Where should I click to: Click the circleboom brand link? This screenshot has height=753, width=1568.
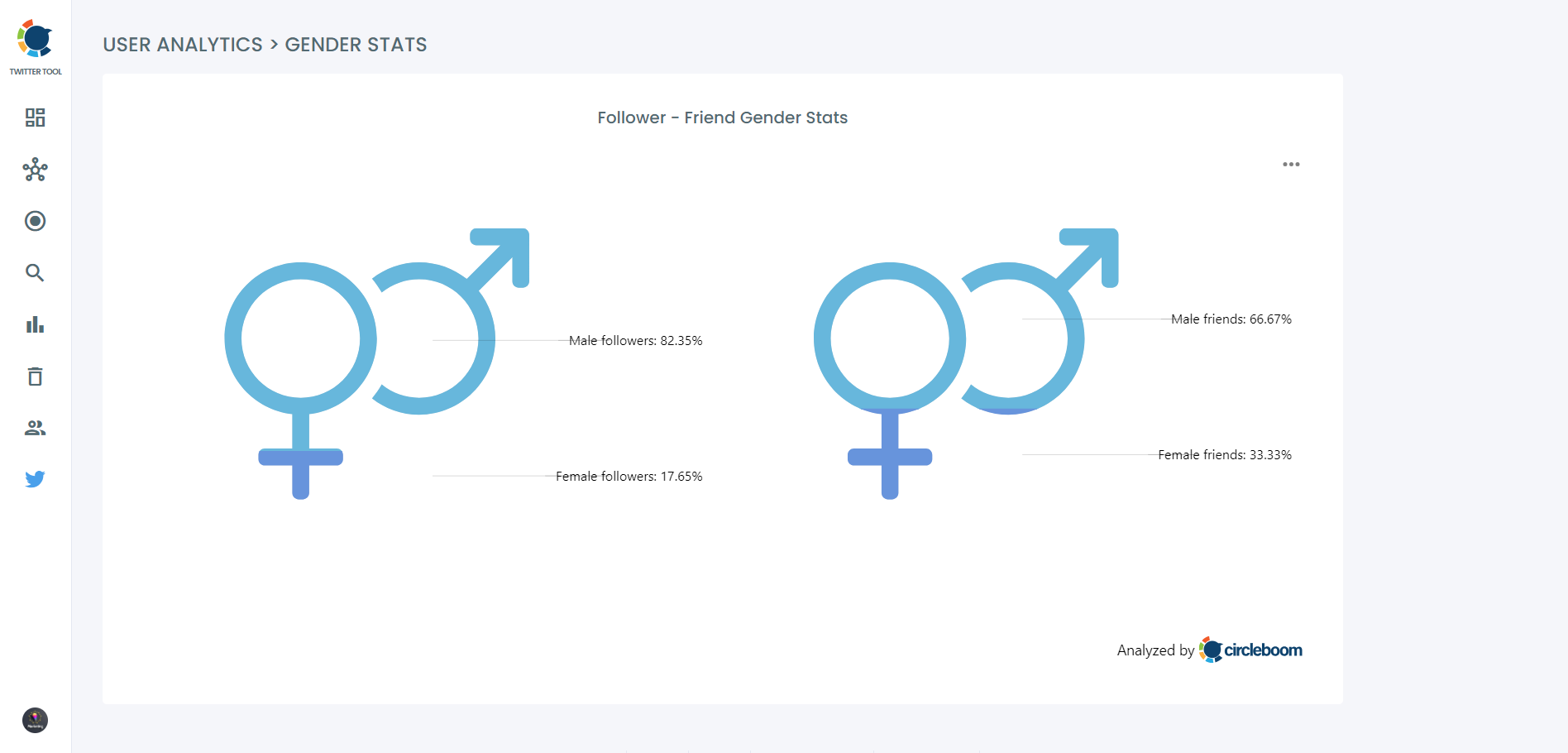(1263, 650)
